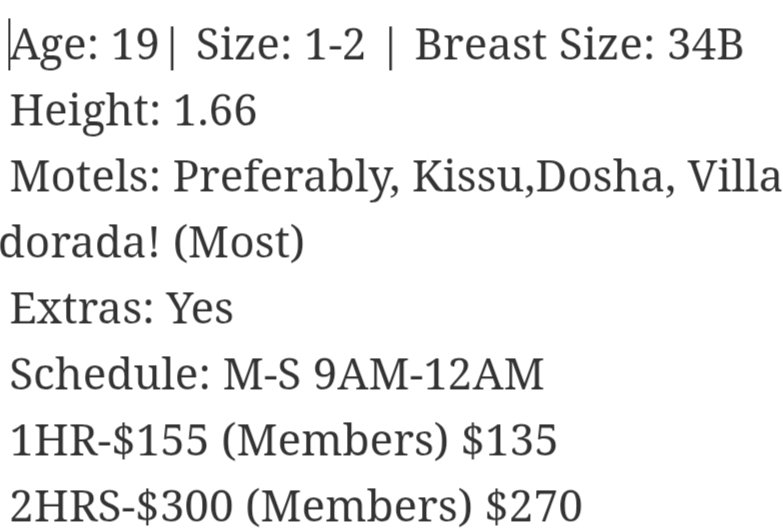The height and width of the screenshot is (528, 783).
Task: Click the "9AM-12AM" hours text
Action: [x=428, y=375]
